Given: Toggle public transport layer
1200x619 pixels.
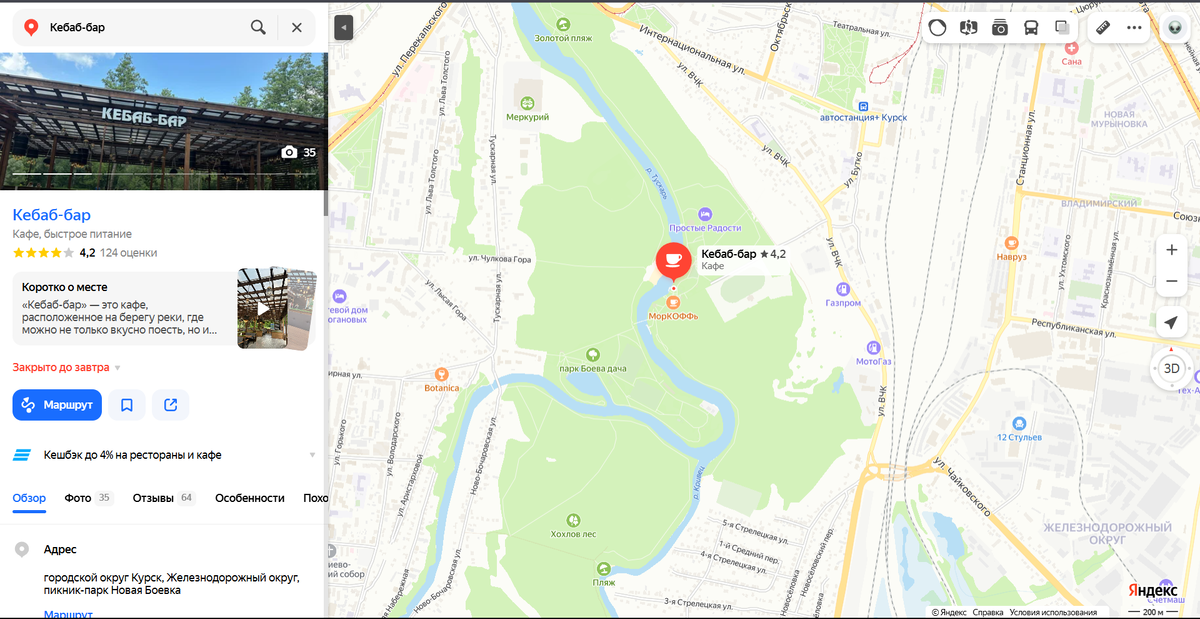Looking at the screenshot, I should click(1031, 28).
